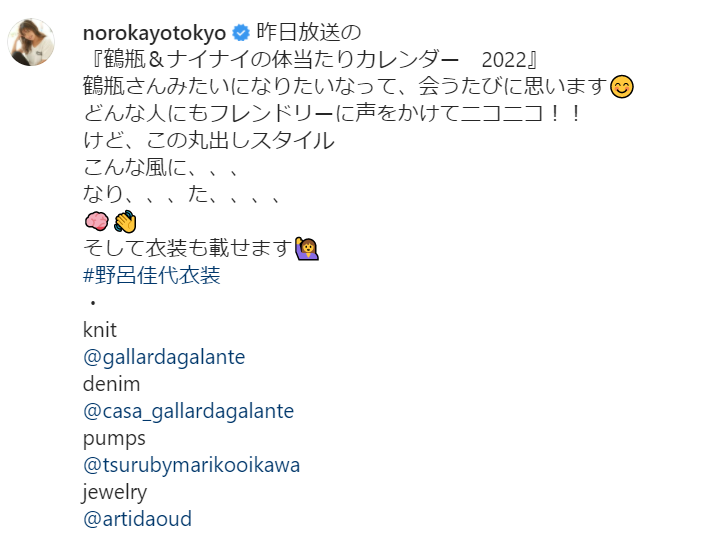Click the woman raising hand emoji
716x544 pixels.
pos(307,249)
